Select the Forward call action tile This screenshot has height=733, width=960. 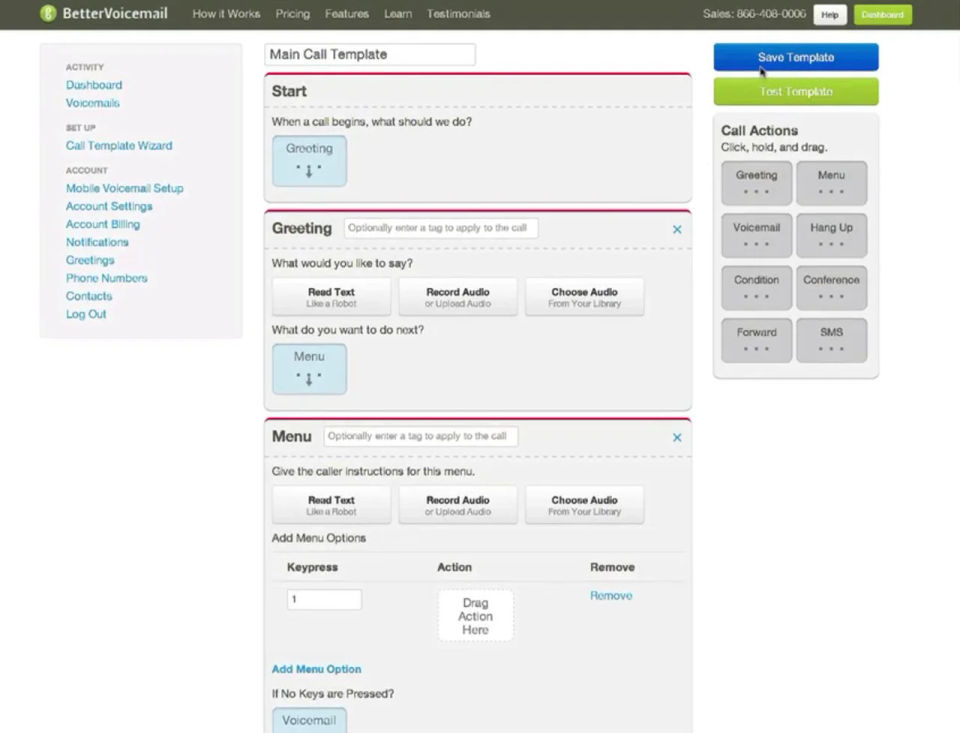coord(756,340)
